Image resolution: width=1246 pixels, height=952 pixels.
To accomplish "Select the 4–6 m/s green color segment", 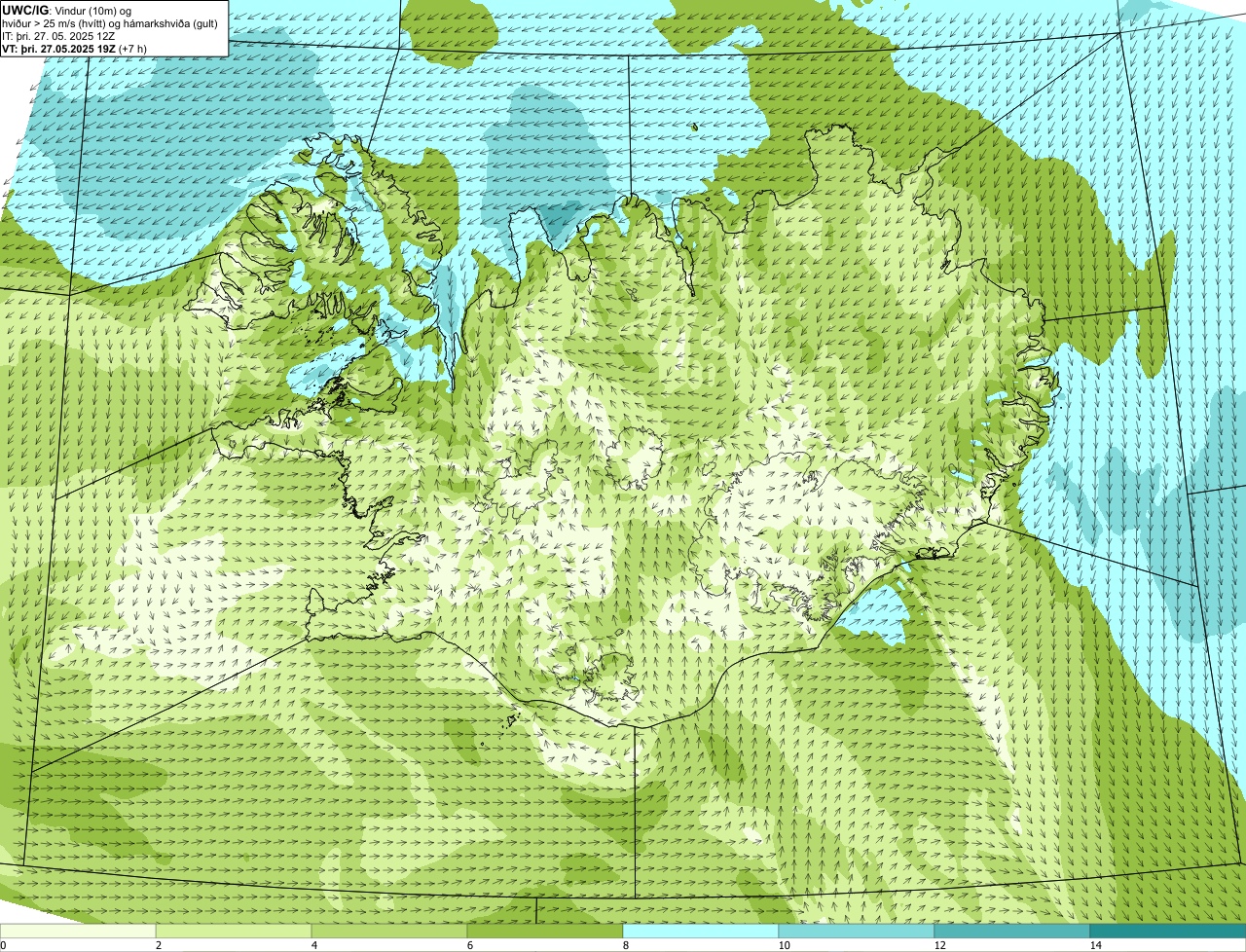I will (389, 931).
